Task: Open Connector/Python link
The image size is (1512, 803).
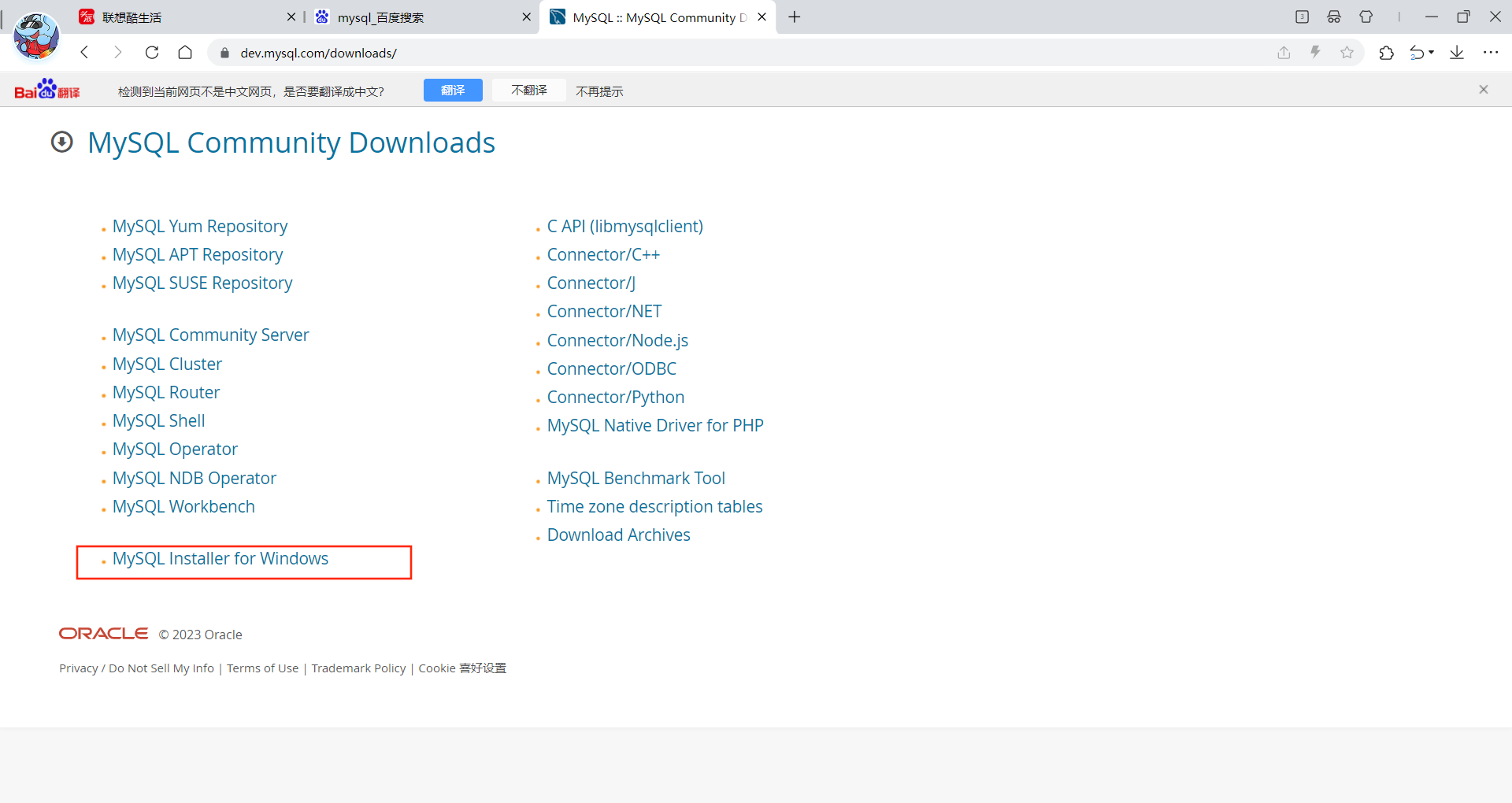Action: click(x=616, y=397)
